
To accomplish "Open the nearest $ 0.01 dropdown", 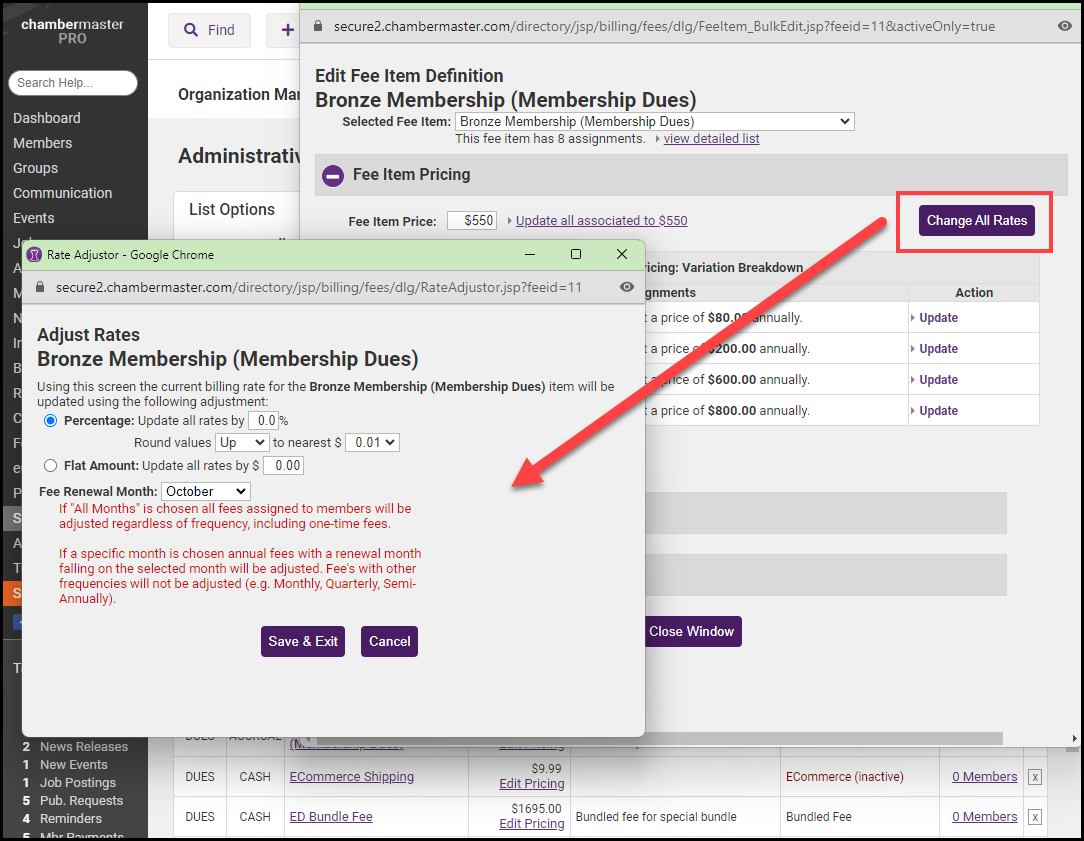I will (372, 442).
